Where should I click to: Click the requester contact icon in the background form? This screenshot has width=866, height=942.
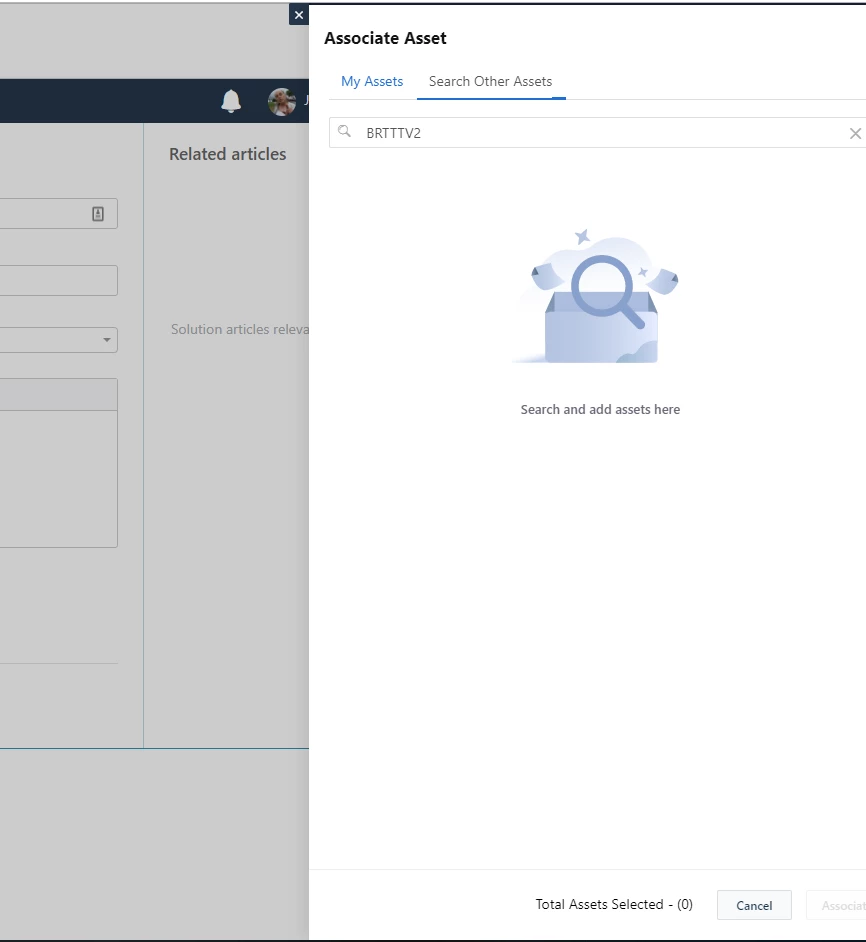tap(98, 214)
